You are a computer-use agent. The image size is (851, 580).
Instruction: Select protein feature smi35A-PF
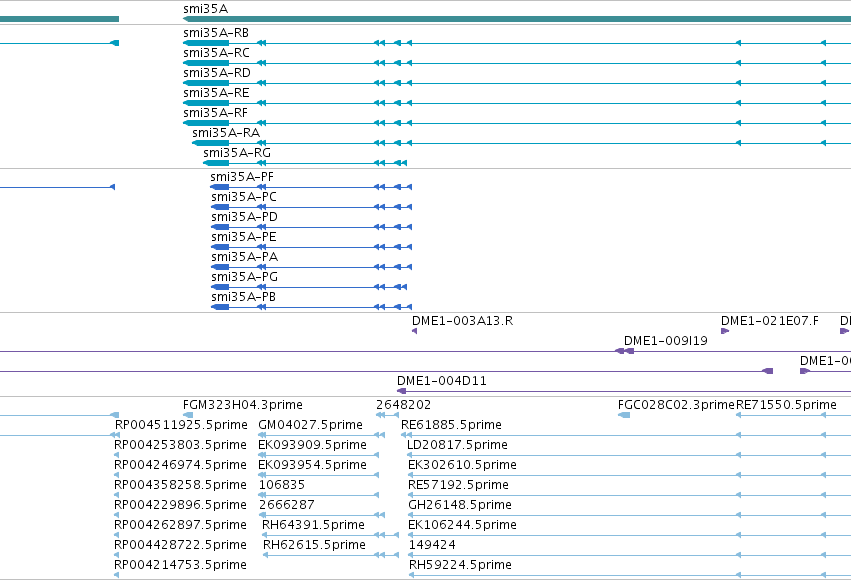pos(242,177)
